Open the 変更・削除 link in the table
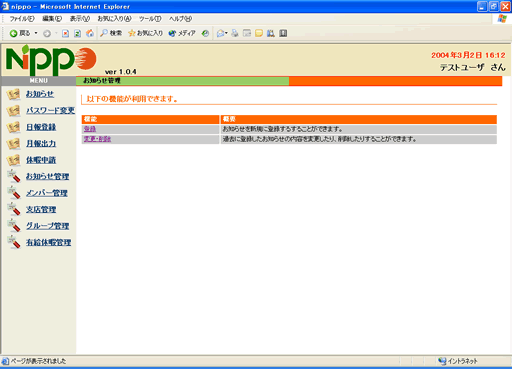 pos(97,139)
